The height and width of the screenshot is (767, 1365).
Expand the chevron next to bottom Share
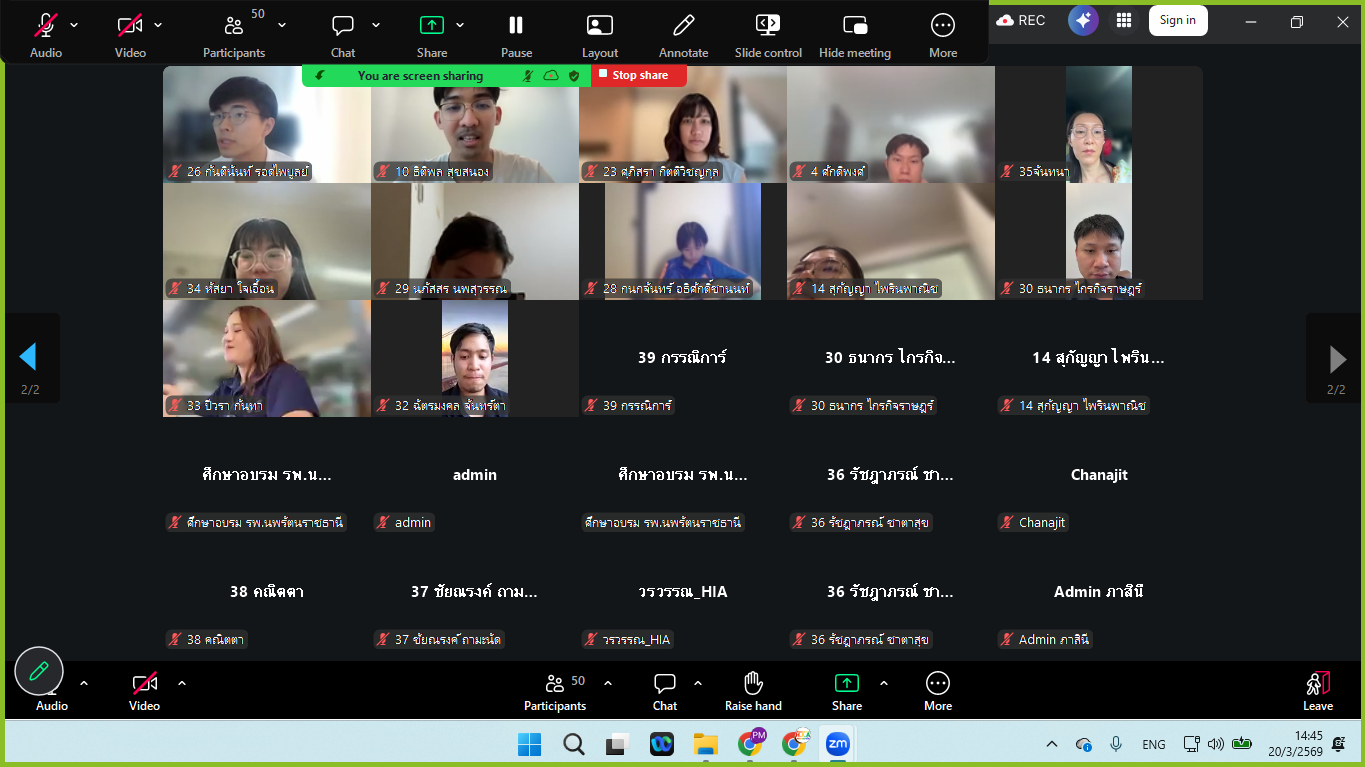(x=884, y=684)
